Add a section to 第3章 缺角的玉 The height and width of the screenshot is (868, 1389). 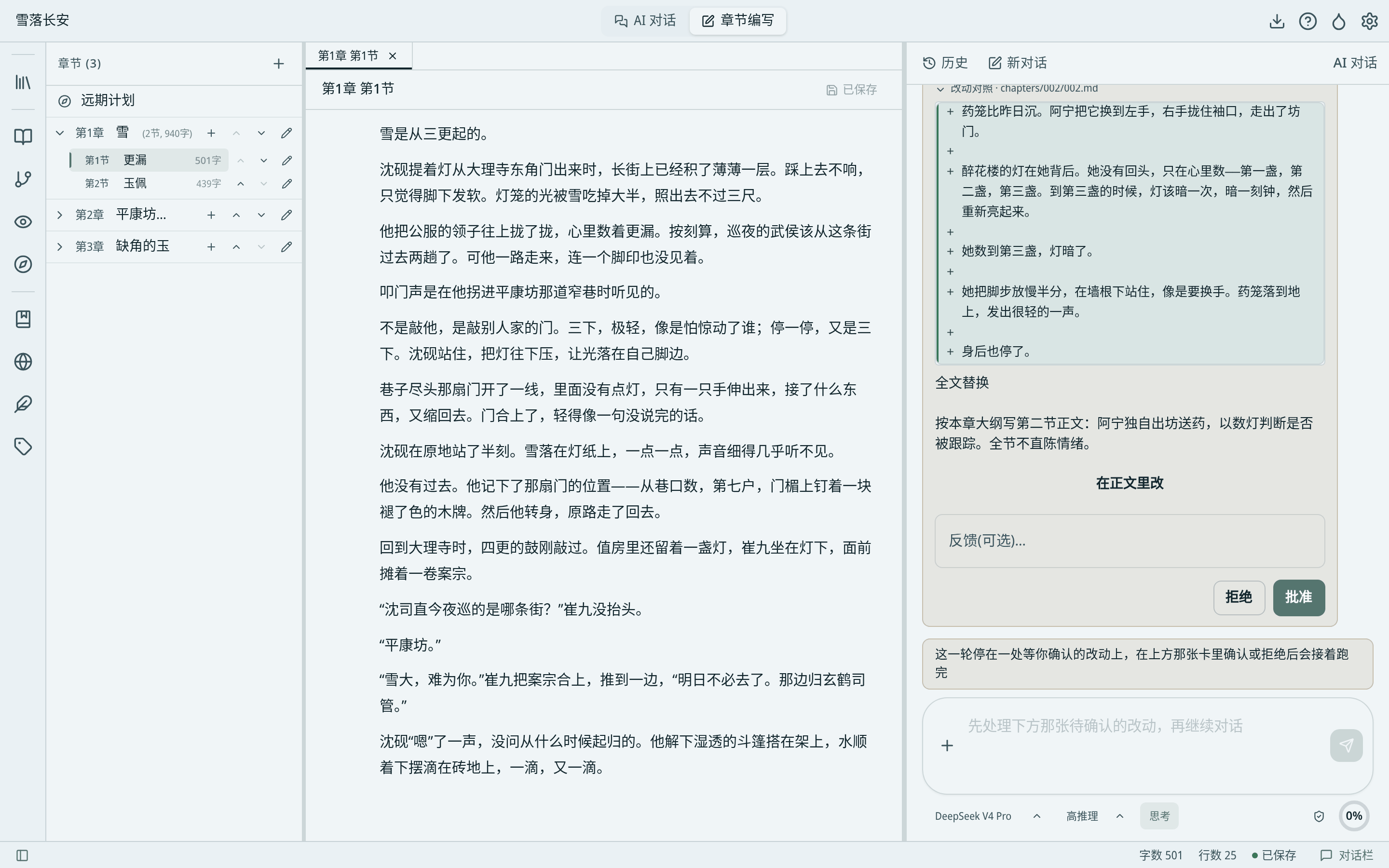[x=211, y=247]
